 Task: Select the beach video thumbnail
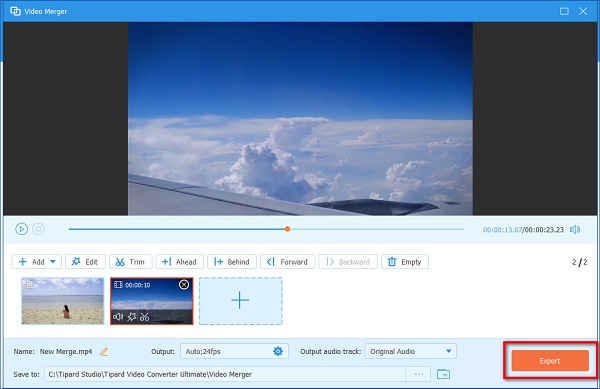(63, 301)
